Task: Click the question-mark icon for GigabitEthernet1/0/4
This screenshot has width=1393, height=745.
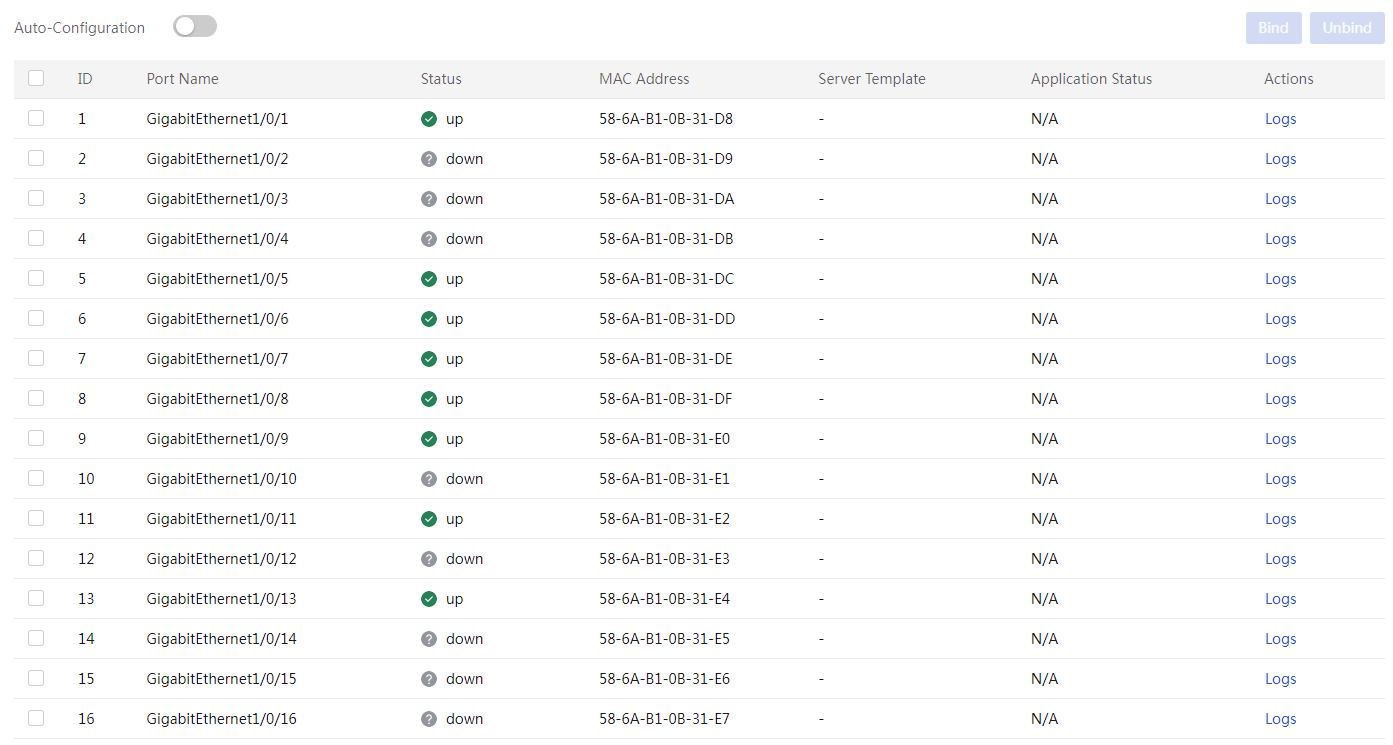Action: point(429,239)
